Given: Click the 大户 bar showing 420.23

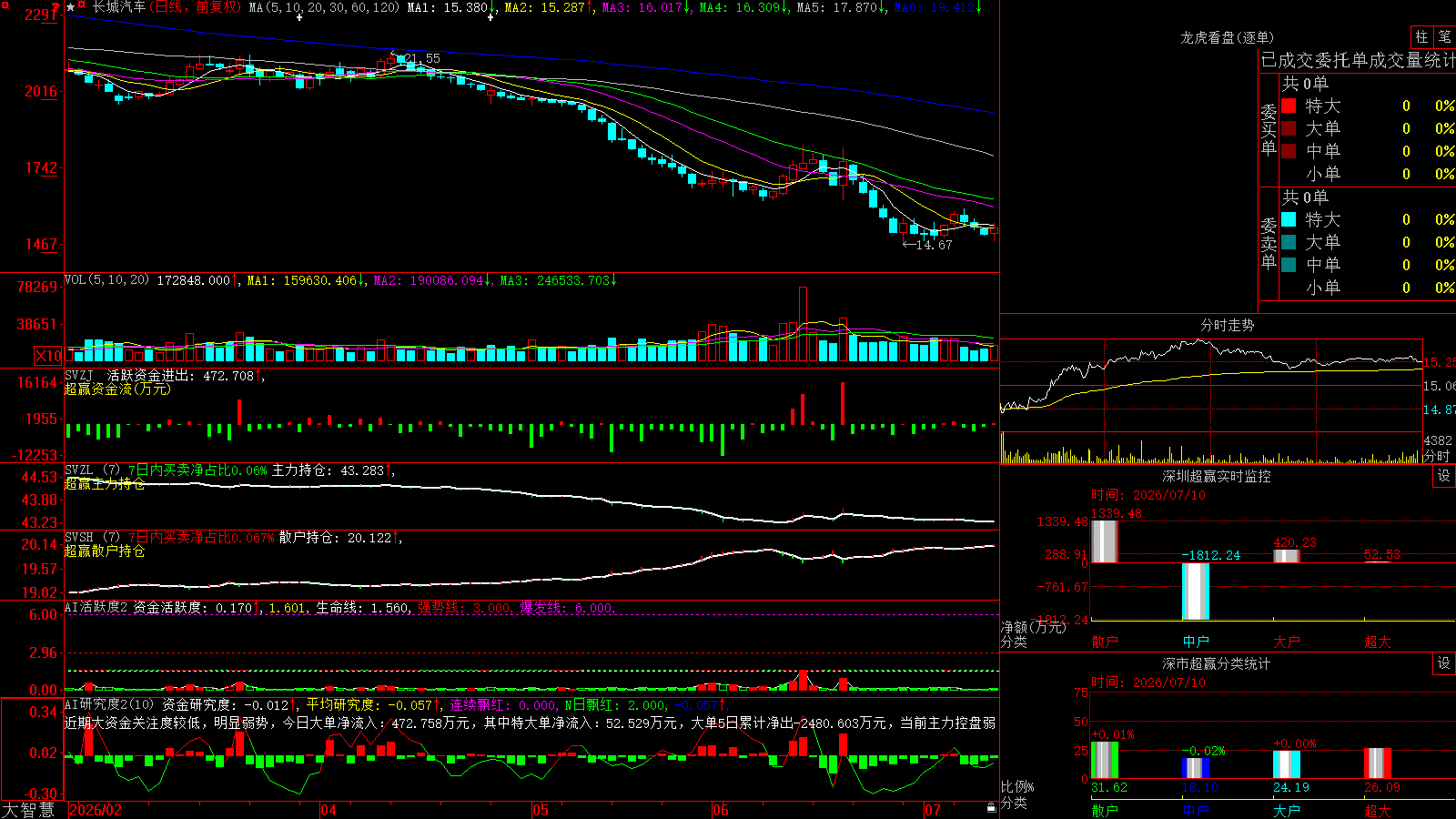Looking at the screenshot, I should [x=1287, y=556].
